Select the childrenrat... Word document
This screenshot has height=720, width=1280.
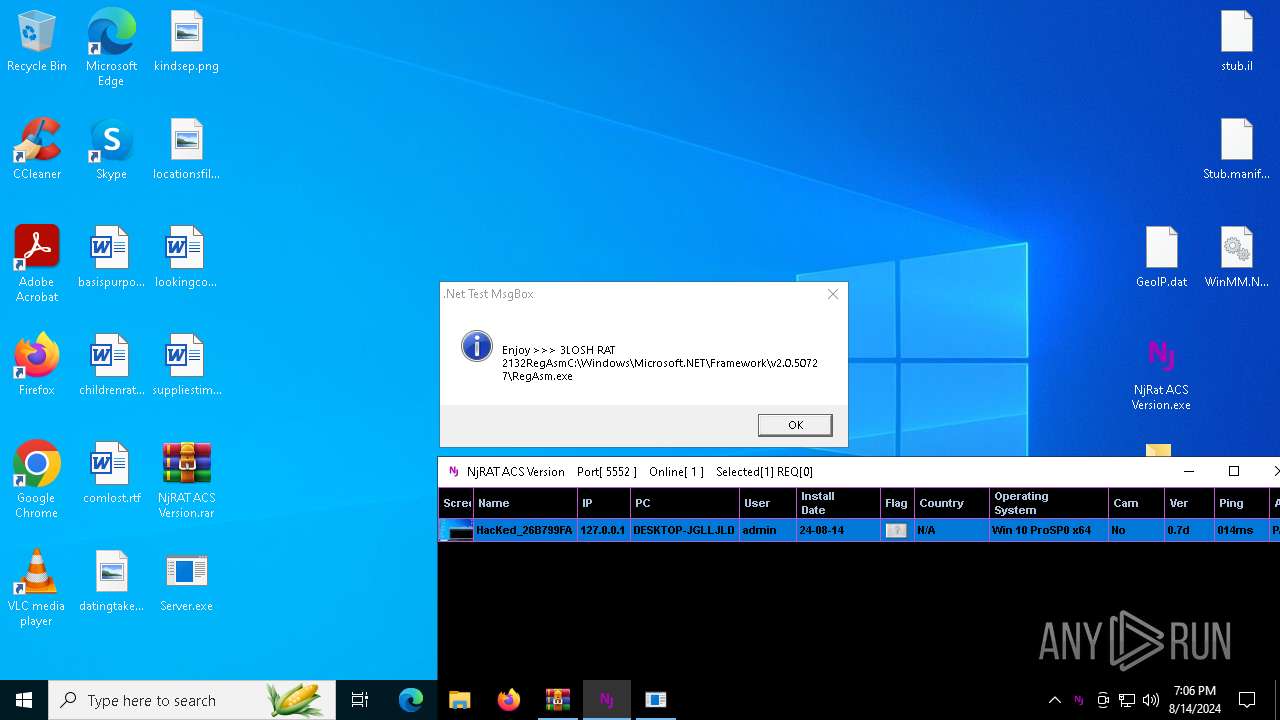point(111,366)
